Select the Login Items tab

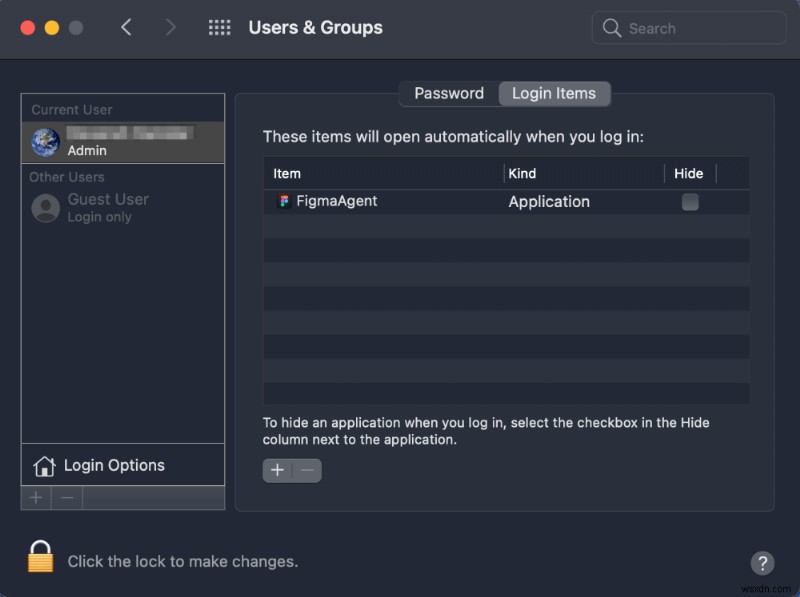554,93
